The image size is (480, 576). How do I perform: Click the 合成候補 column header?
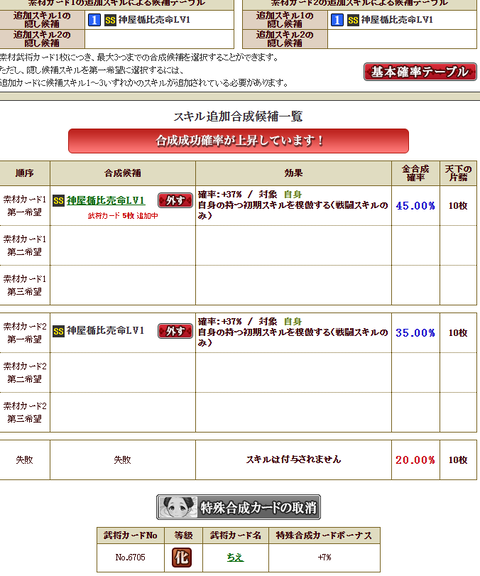click(123, 173)
